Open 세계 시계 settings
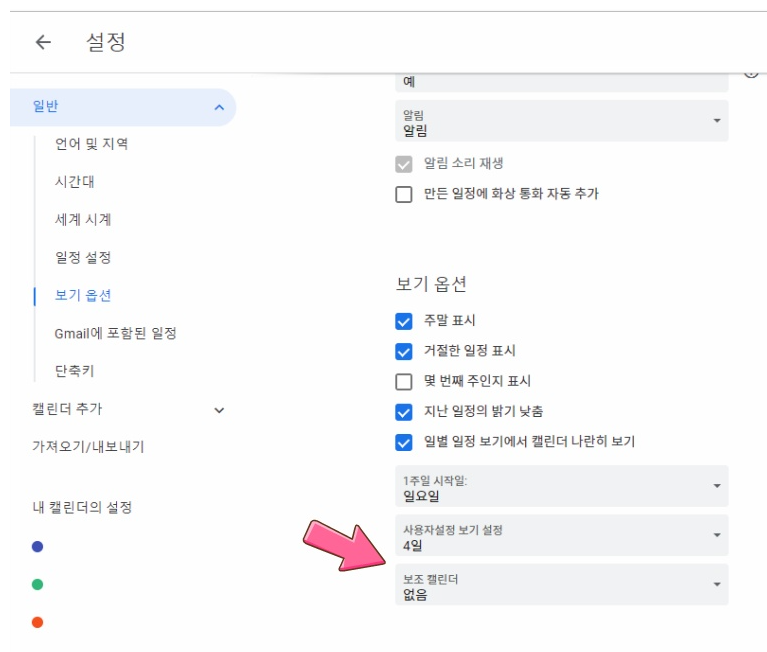 click(83, 219)
